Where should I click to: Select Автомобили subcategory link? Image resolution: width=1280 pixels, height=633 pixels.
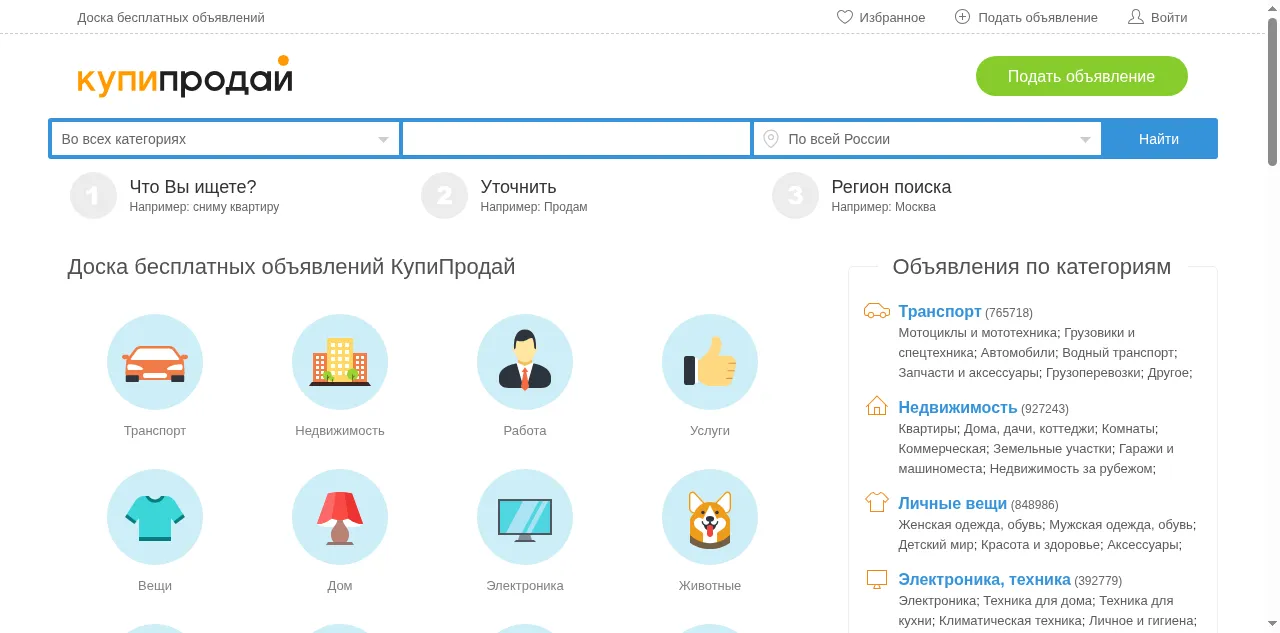pyautogui.click(x=1017, y=352)
